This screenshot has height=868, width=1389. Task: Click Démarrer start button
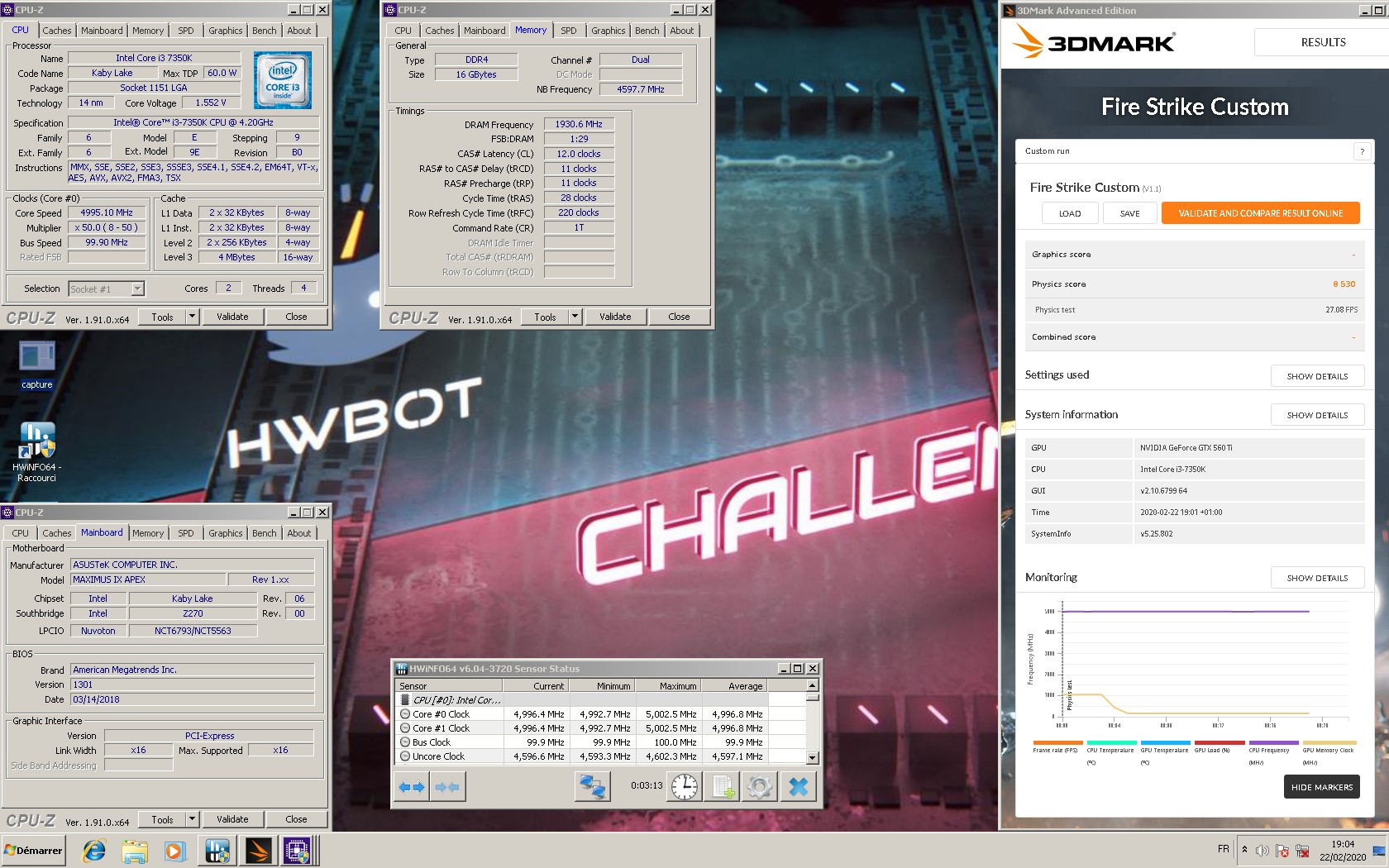click(x=33, y=851)
